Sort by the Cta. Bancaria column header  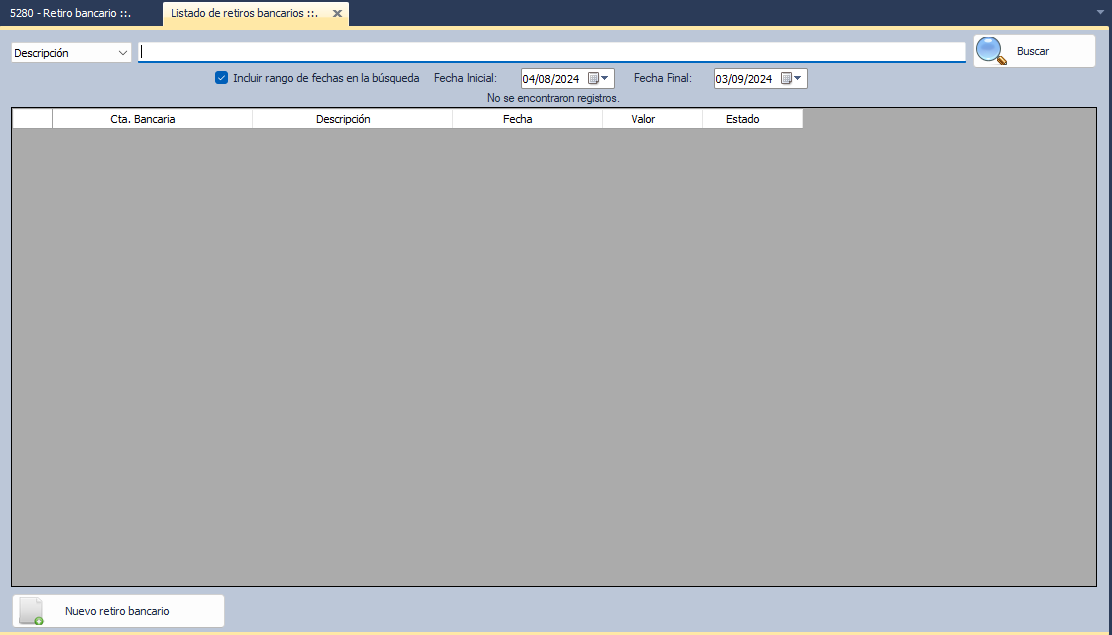pyautogui.click(x=152, y=119)
